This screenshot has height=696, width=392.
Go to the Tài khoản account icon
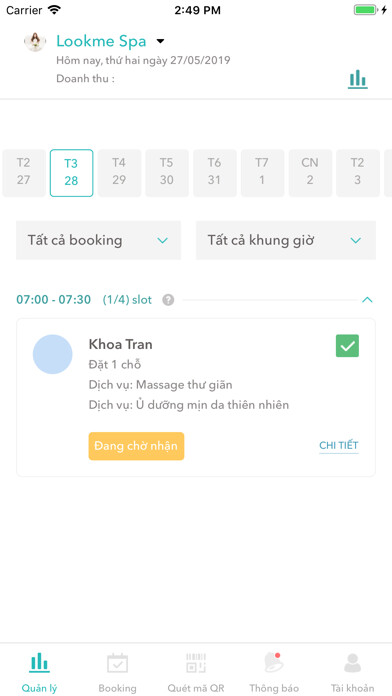click(352, 664)
